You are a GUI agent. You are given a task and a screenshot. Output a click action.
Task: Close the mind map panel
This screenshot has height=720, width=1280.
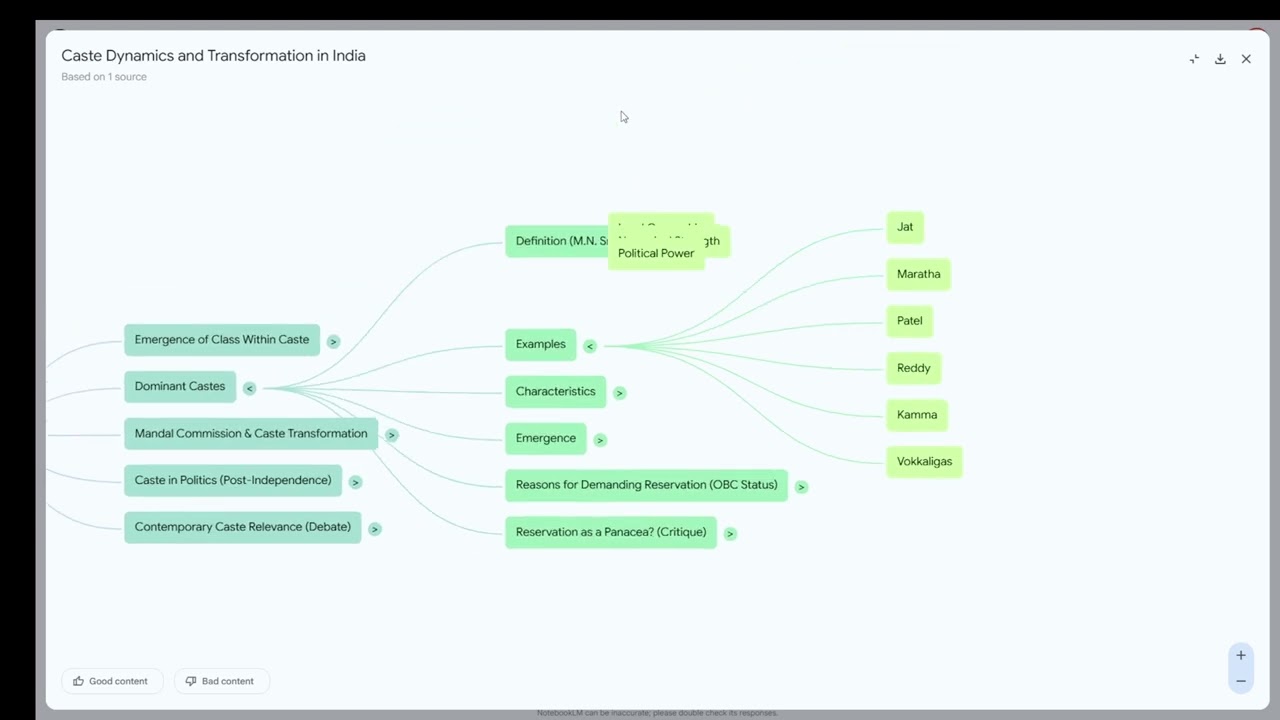1246,59
